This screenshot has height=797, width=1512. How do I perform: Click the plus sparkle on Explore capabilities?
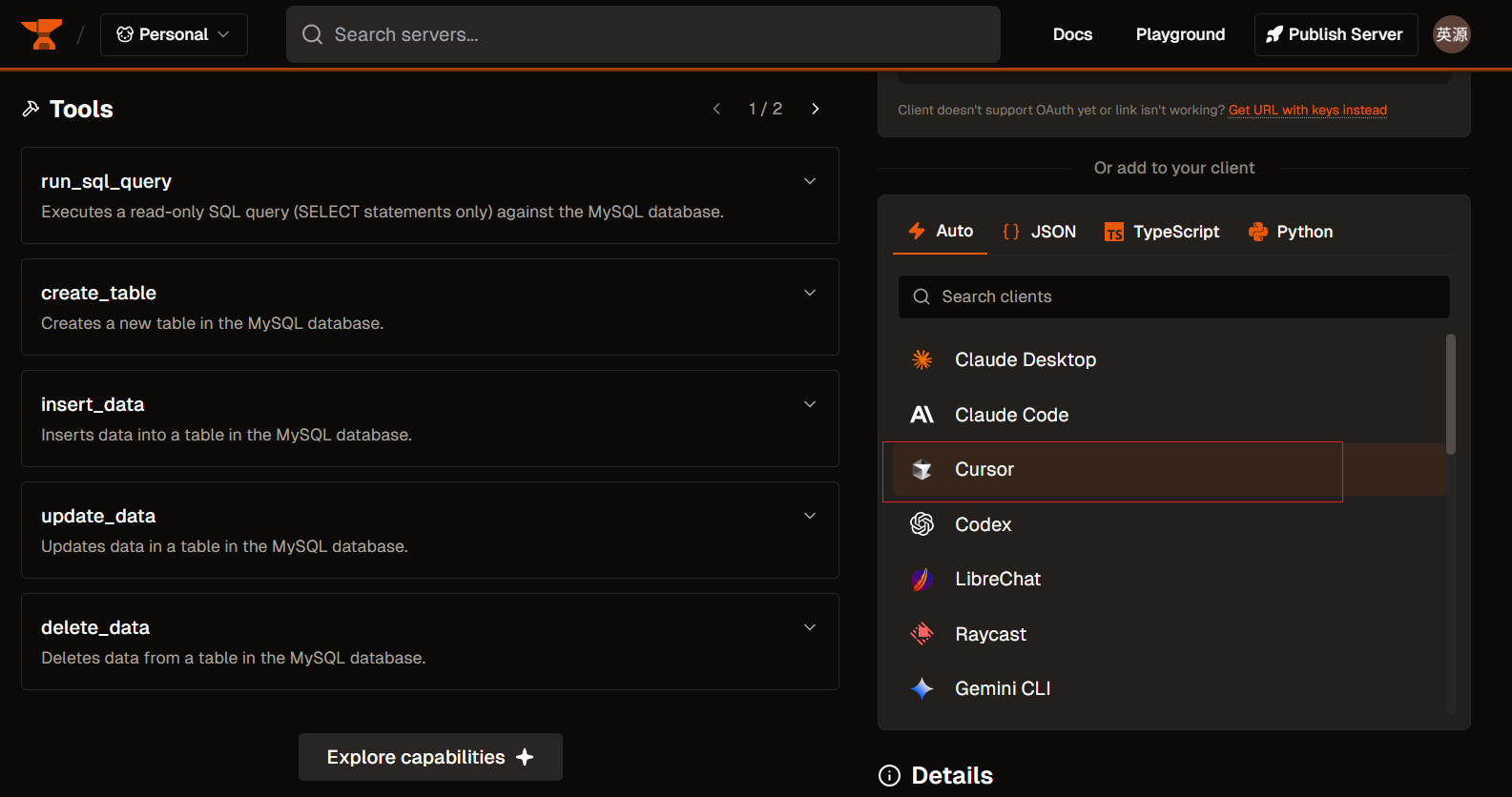coord(525,757)
